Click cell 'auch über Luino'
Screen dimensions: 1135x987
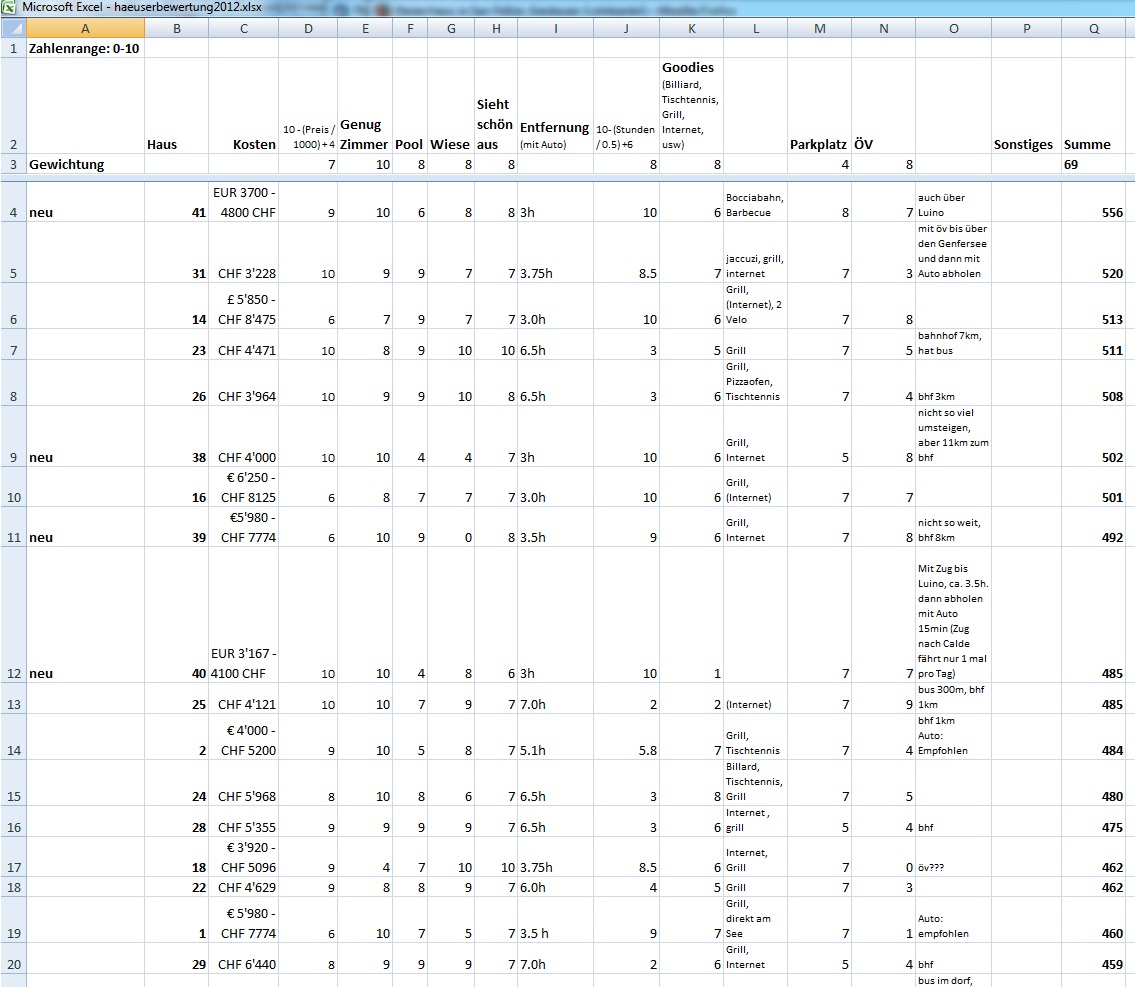[x=953, y=202]
